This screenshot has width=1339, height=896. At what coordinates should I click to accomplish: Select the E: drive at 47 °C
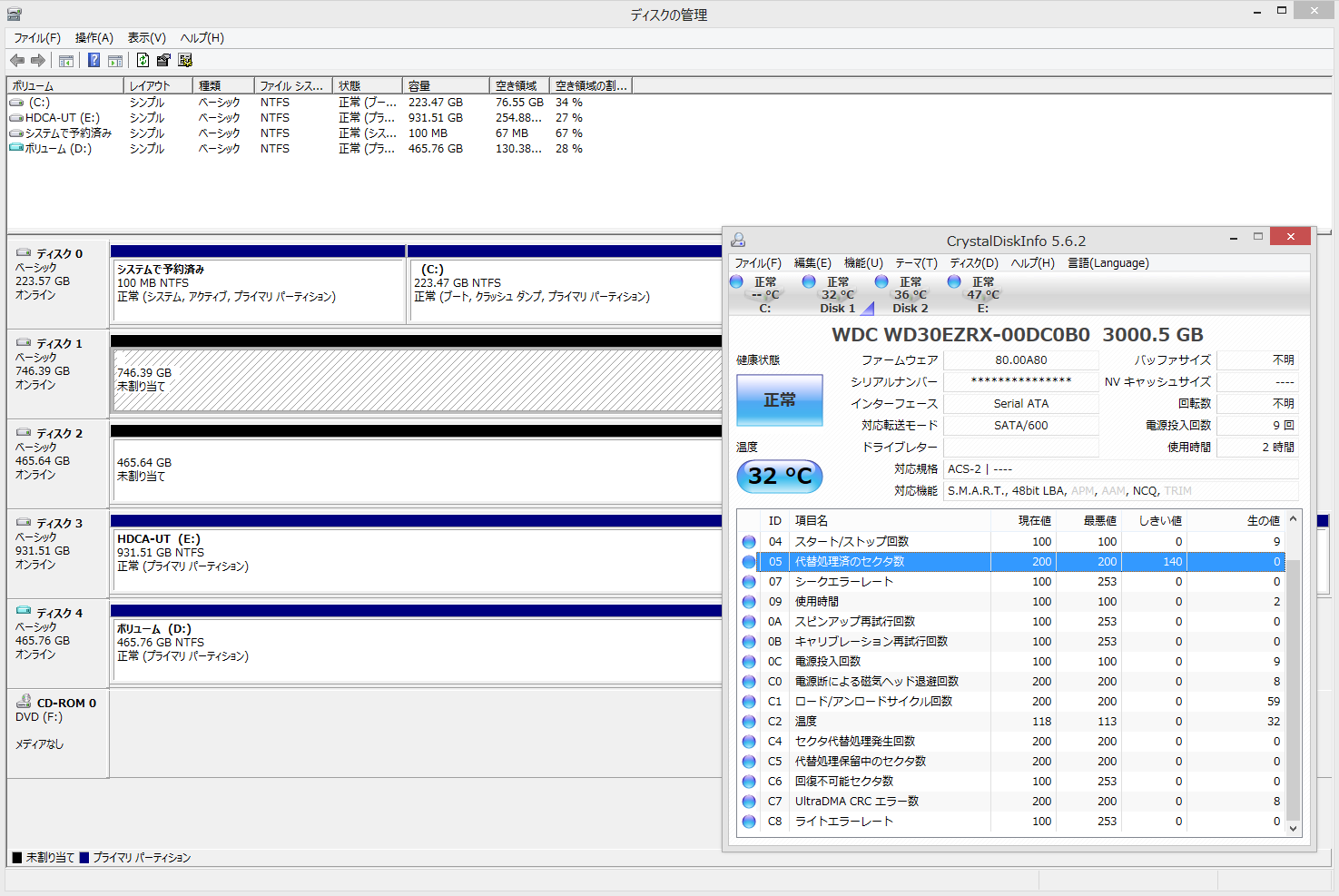tap(982, 295)
